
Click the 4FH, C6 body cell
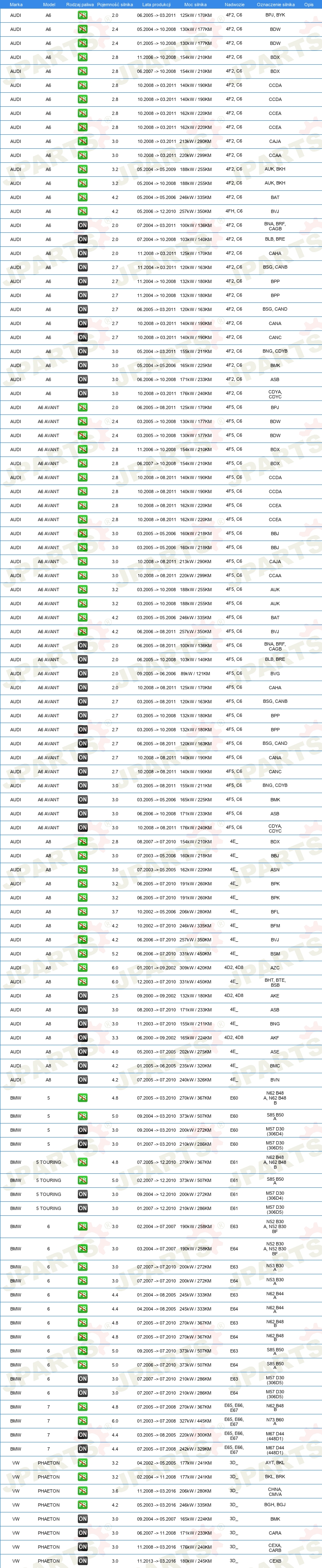[x=234, y=211]
